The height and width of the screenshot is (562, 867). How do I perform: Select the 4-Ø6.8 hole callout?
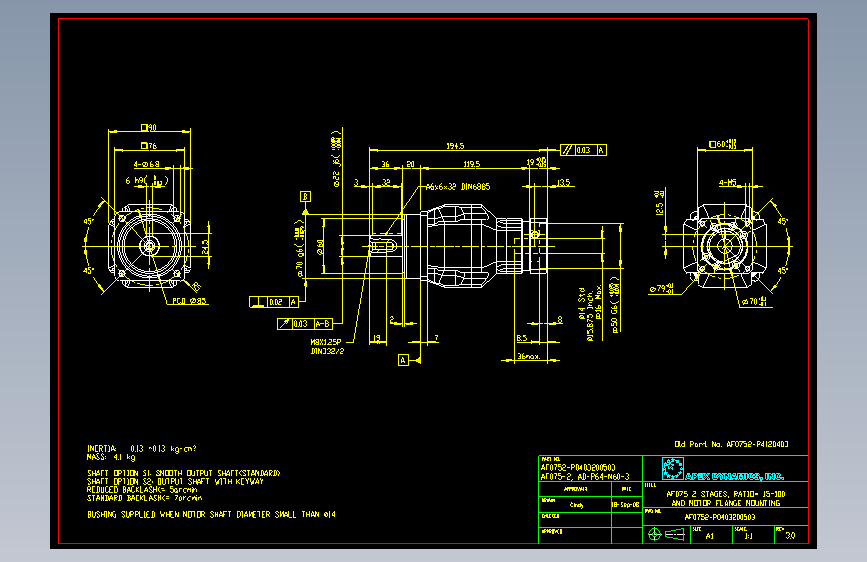pos(147,164)
